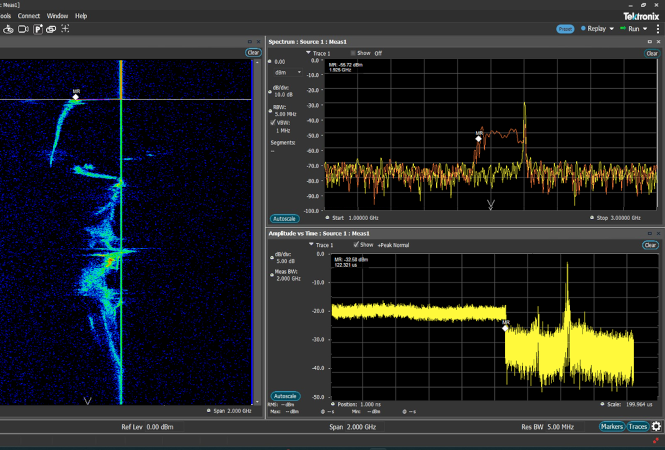Click the green Run arrow icon
The height and width of the screenshot is (450, 665).
pyautogui.click(x=623, y=28)
